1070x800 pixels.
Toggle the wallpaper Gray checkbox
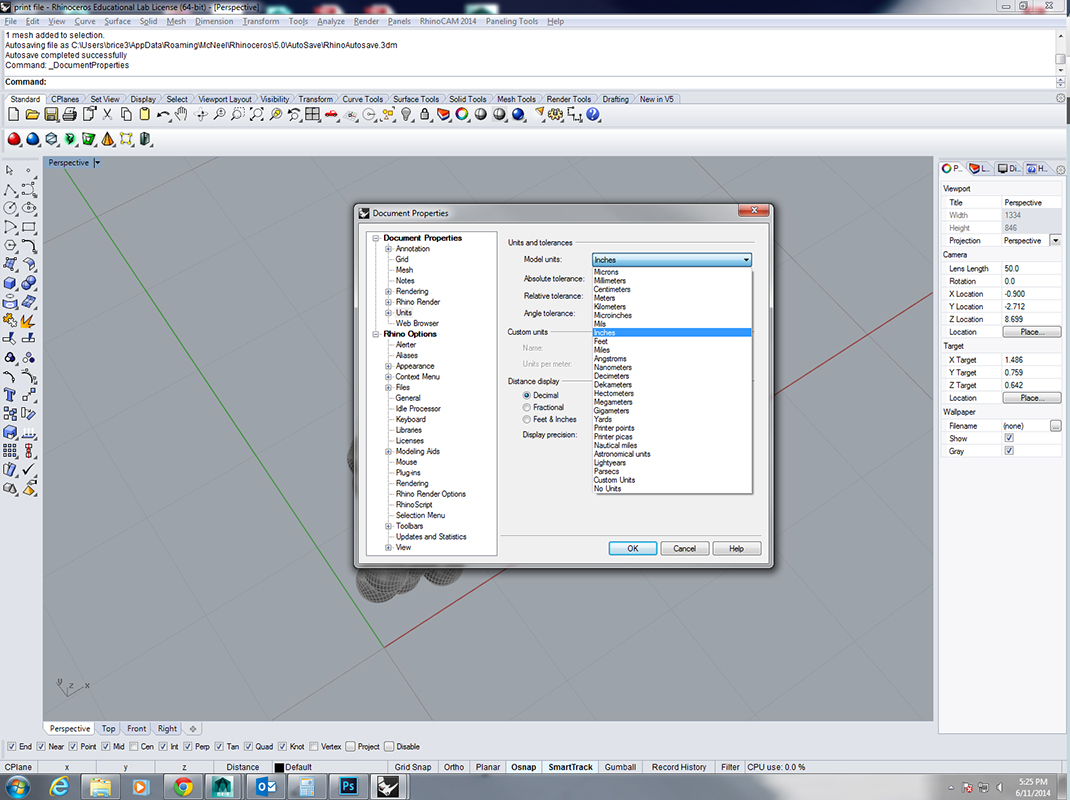[x=1009, y=451]
